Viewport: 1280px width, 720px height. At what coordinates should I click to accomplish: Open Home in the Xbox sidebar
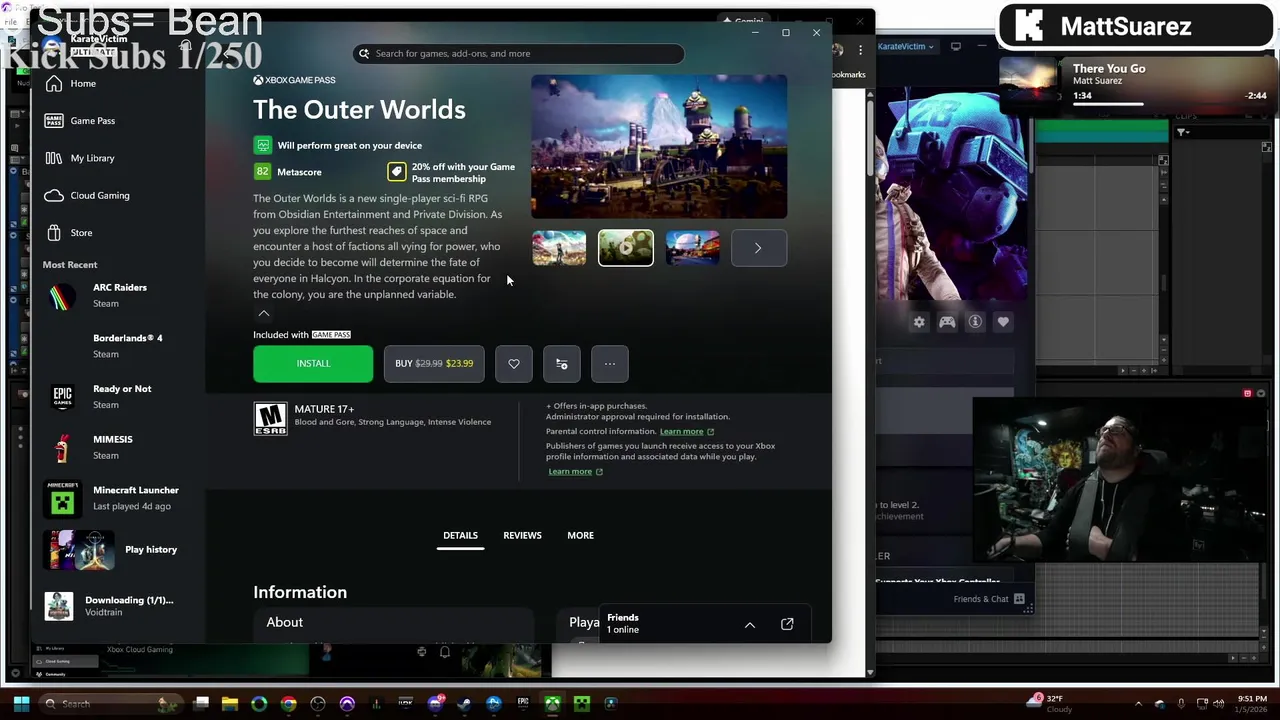coord(70,83)
